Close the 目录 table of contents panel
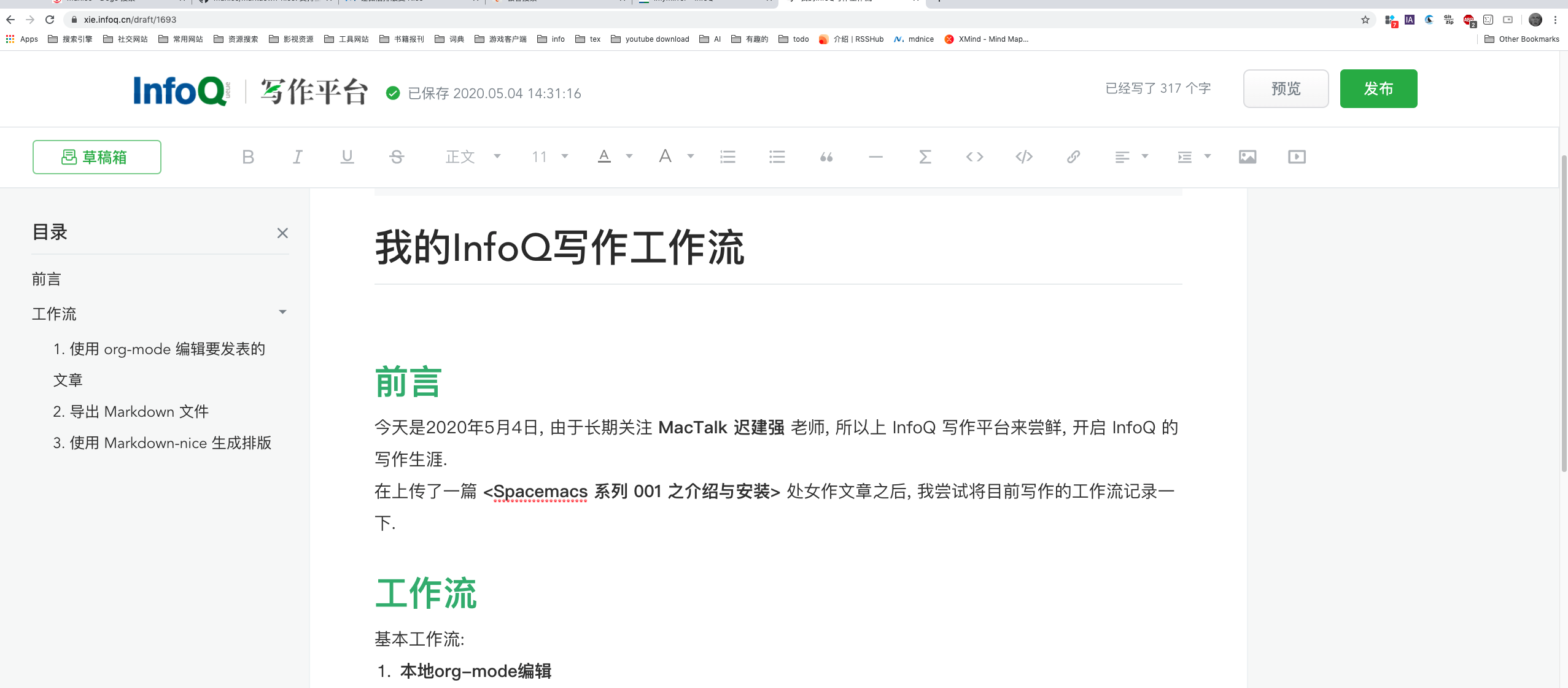The image size is (1568, 688). (x=282, y=233)
